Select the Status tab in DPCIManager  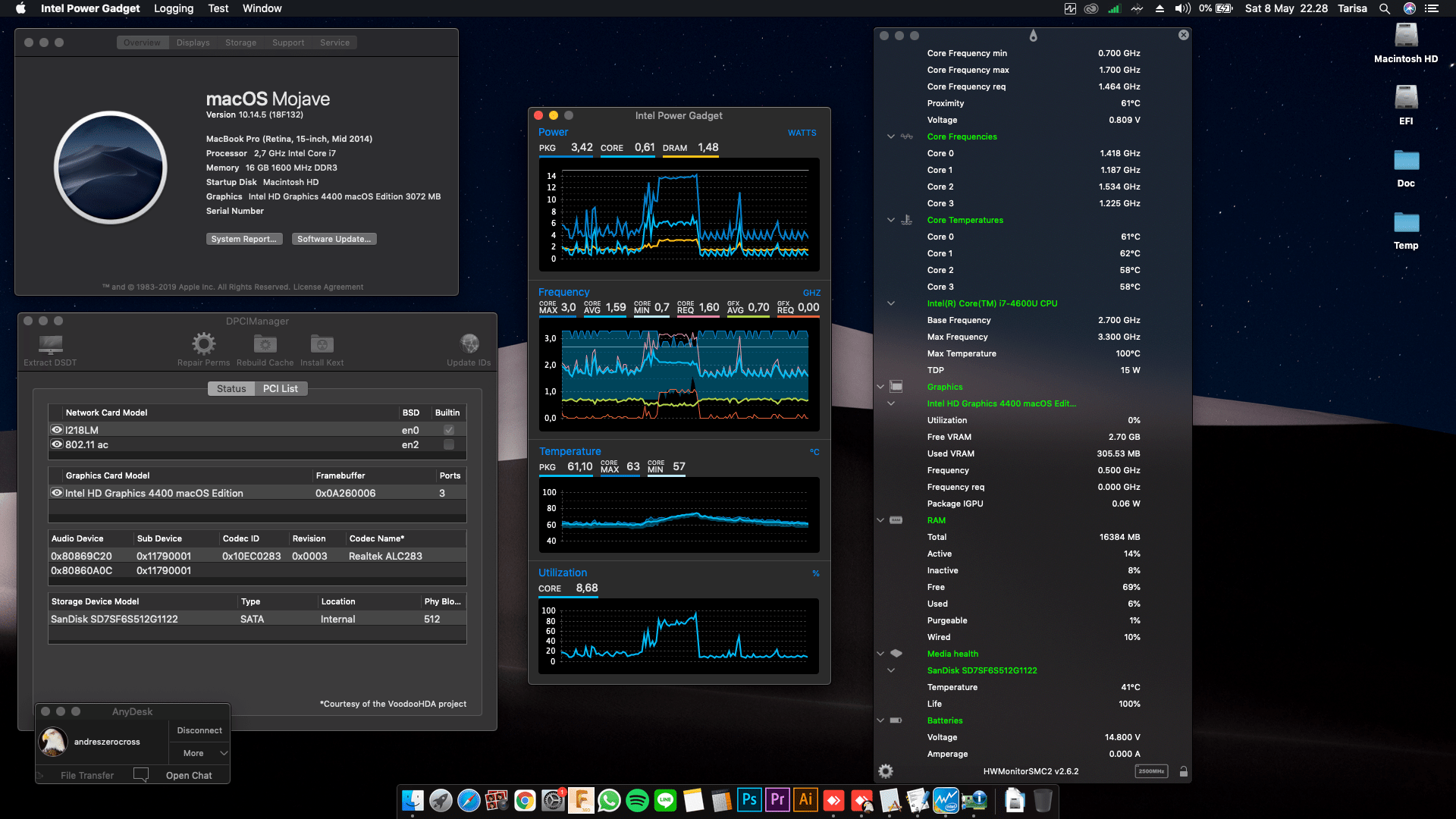(x=231, y=388)
